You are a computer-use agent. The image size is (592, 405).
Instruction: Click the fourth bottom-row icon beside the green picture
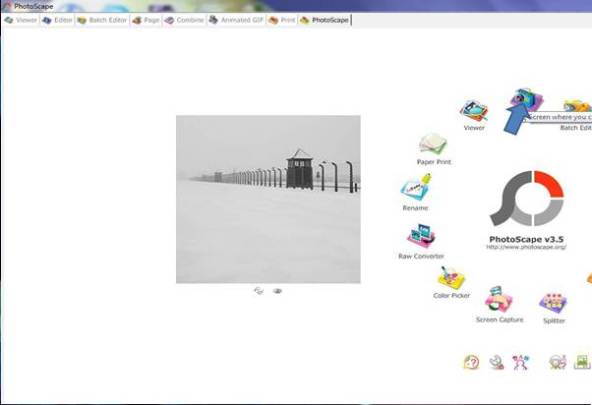click(x=558, y=362)
